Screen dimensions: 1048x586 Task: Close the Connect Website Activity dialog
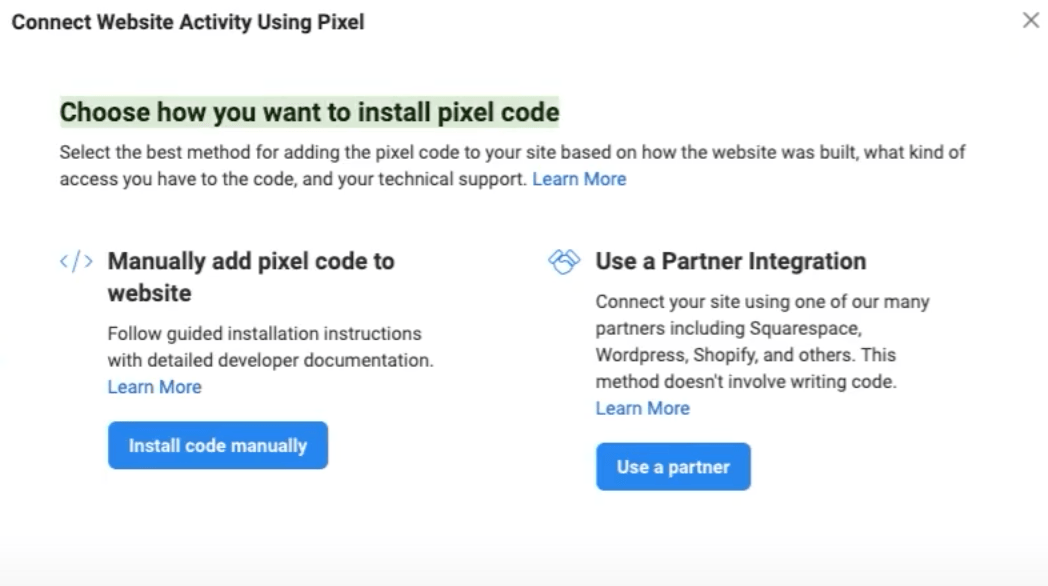point(1031,20)
